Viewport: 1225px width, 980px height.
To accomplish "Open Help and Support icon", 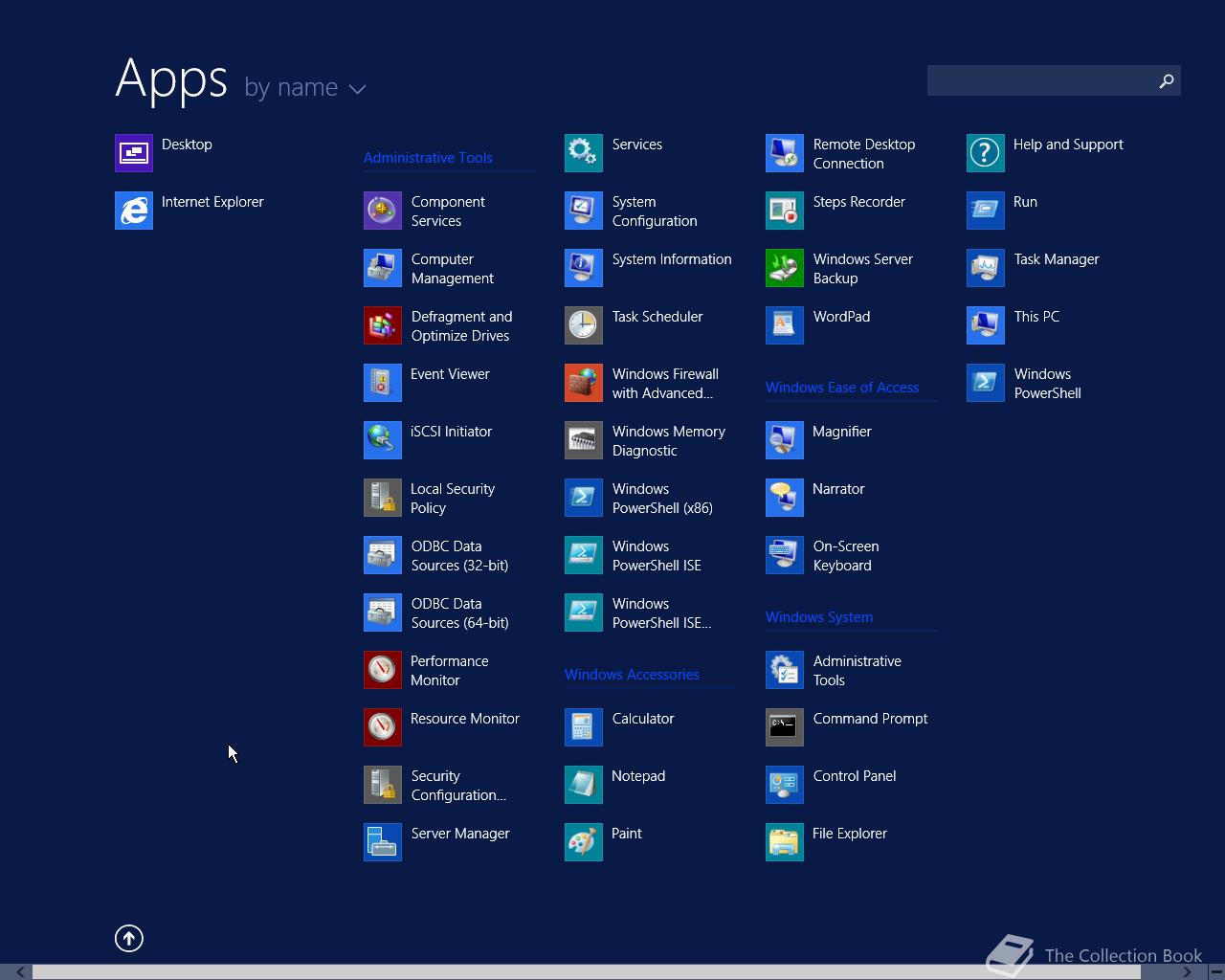I will click(x=986, y=153).
